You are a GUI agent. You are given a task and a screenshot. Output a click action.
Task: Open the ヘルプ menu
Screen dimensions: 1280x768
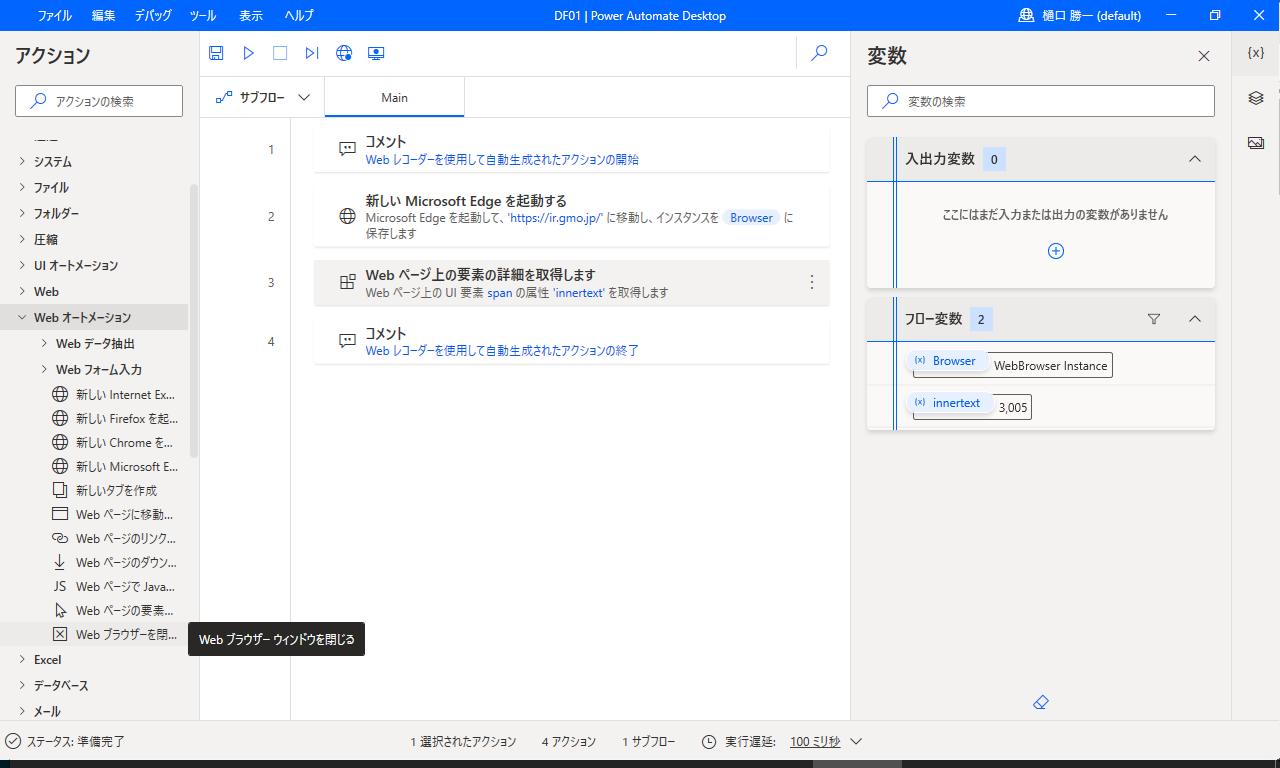299,15
